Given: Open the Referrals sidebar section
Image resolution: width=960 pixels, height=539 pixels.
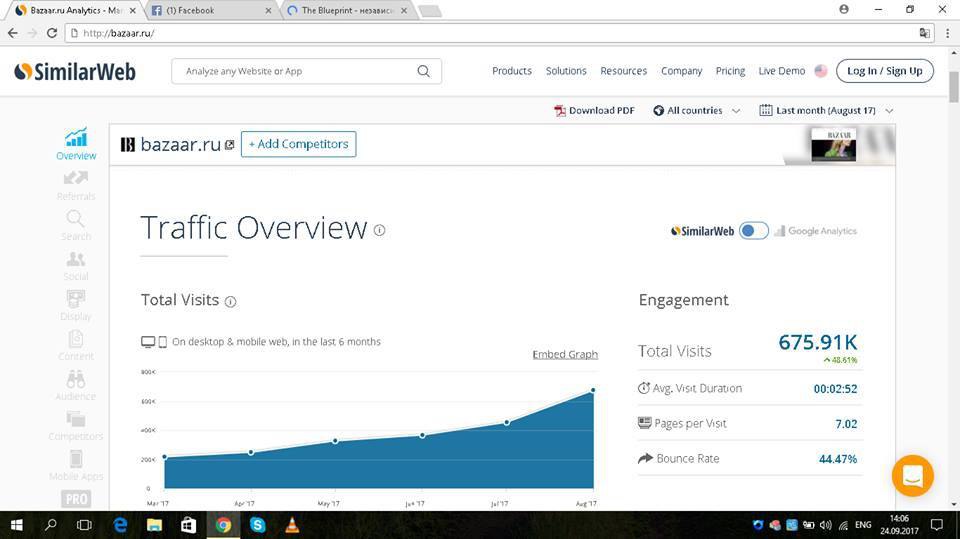Looking at the screenshot, I should tap(76, 186).
